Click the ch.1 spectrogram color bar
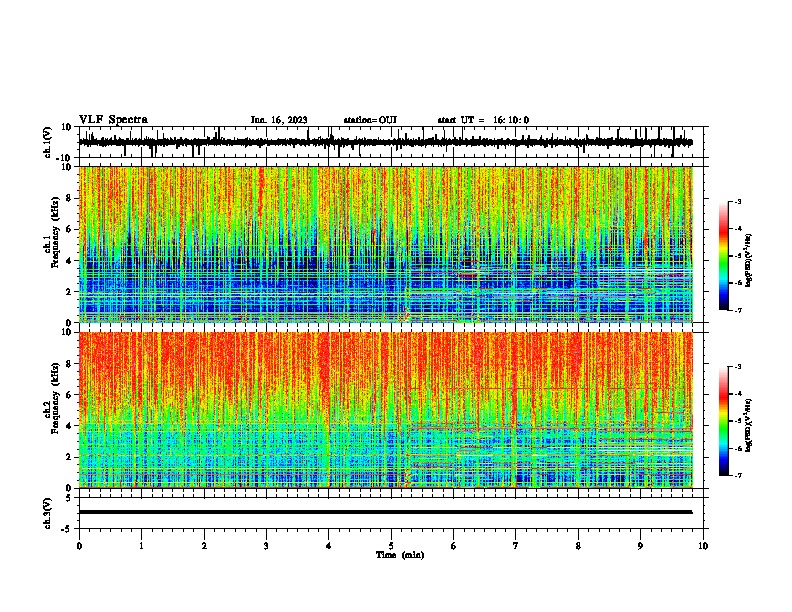Image resolution: width=792 pixels, height=612 pixels. pyautogui.click(x=724, y=256)
